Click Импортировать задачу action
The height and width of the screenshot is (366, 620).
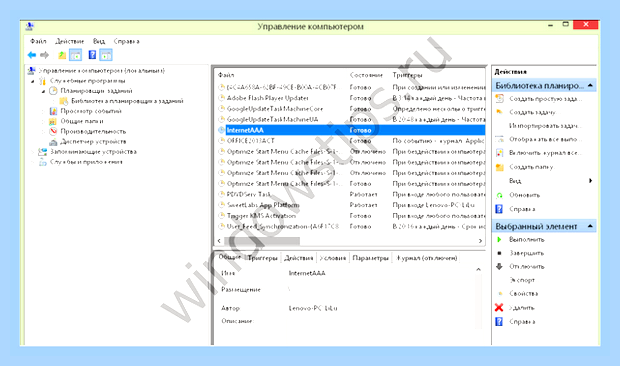545,126
